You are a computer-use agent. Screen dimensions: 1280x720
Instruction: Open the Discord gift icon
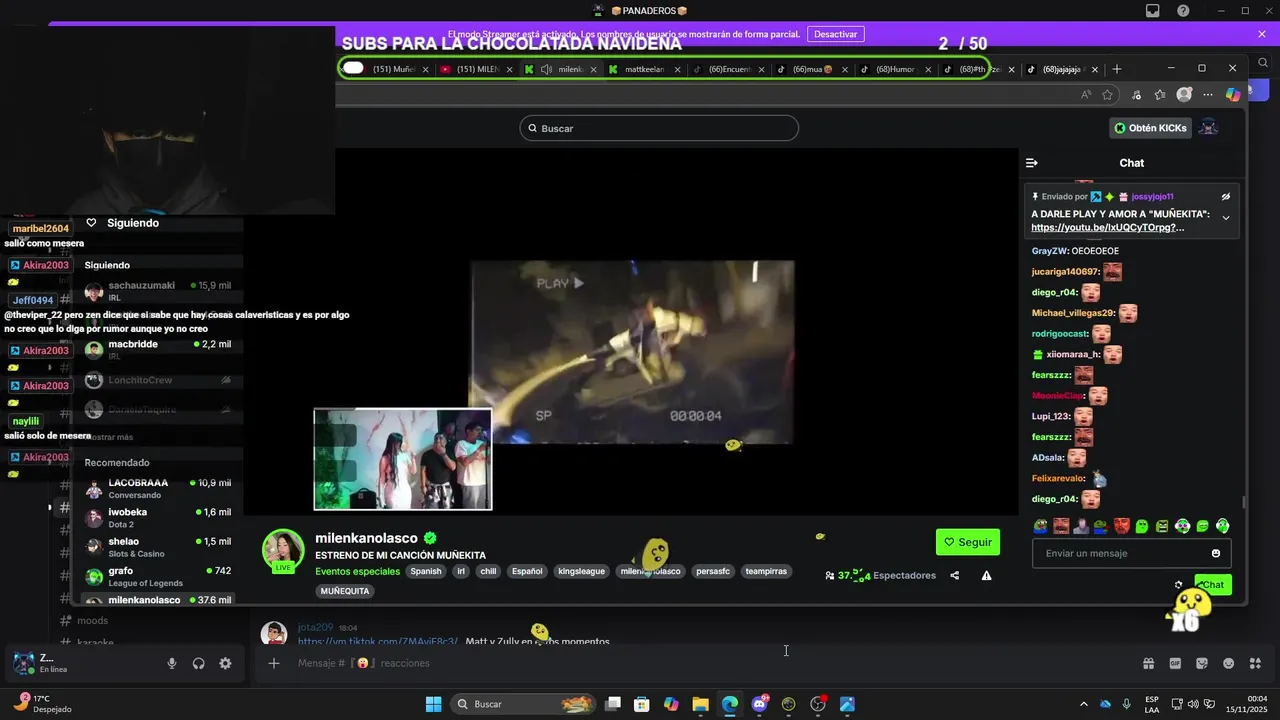point(1149,663)
